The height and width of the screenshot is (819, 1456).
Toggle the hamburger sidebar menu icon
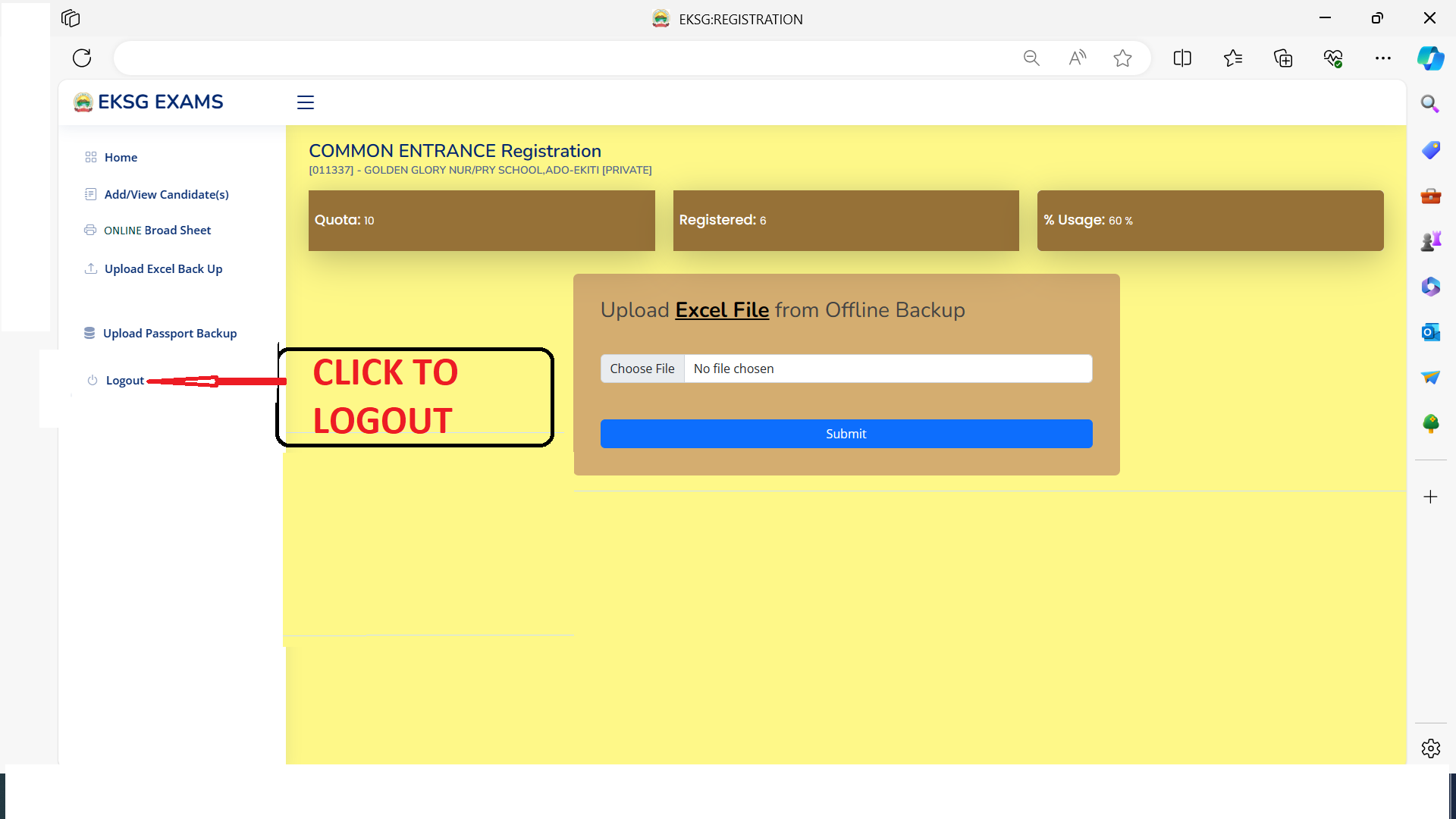[305, 102]
